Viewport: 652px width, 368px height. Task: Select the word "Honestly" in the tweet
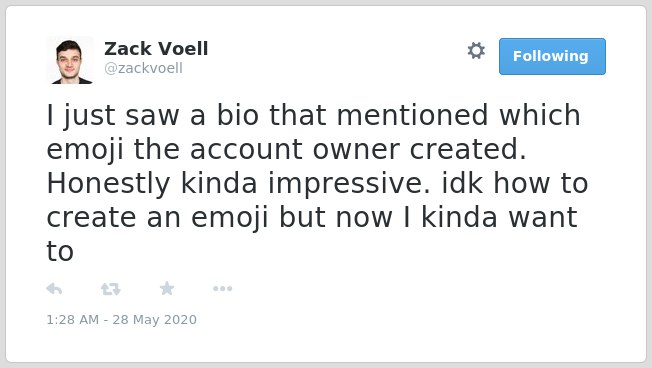point(109,184)
